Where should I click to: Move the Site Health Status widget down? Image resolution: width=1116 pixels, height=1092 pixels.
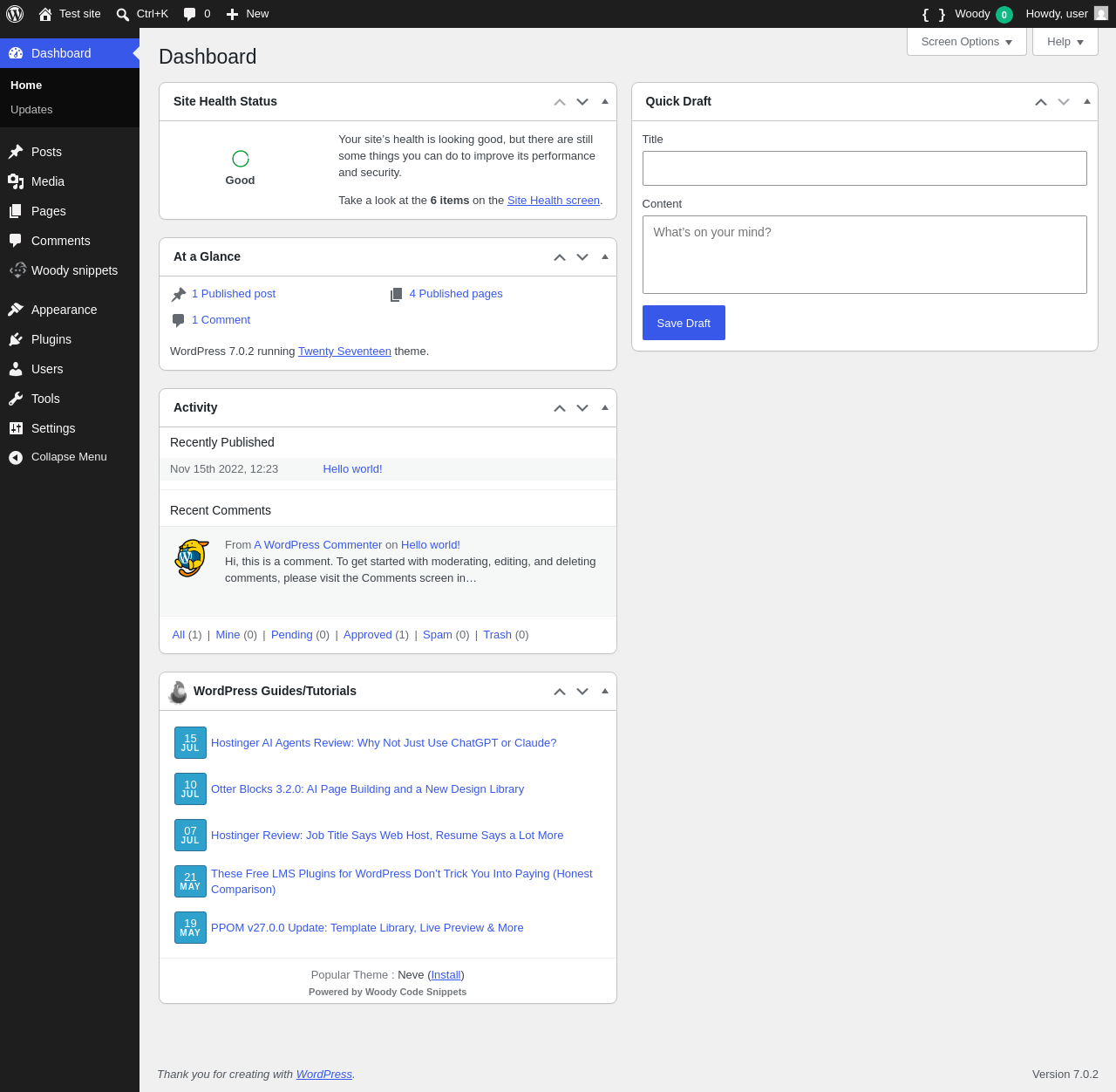[582, 102]
